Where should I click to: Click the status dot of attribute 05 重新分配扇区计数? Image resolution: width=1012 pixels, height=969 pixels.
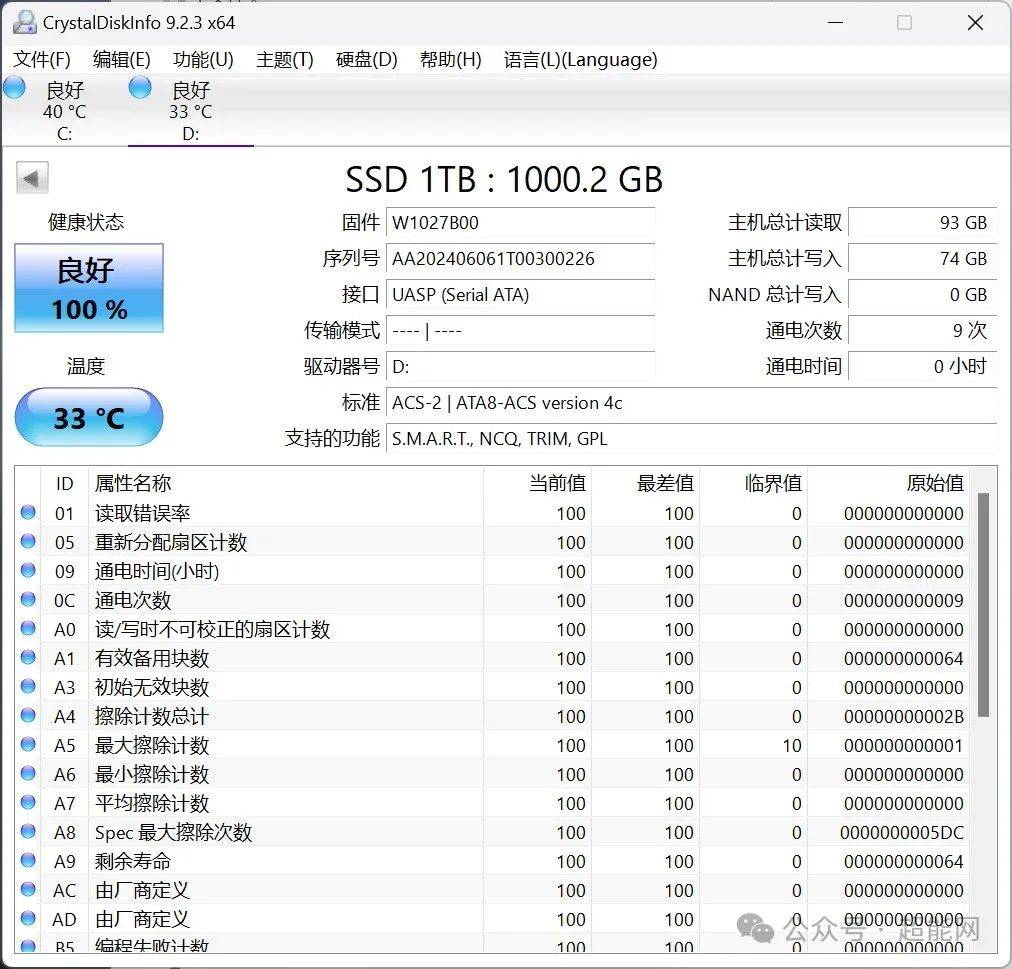tap(28, 542)
